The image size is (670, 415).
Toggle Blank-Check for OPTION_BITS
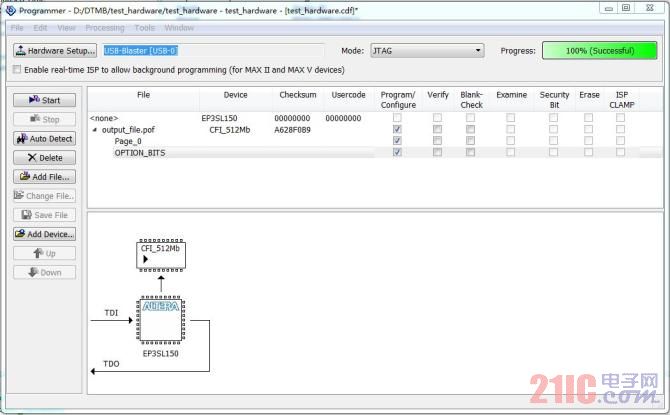coord(470,152)
